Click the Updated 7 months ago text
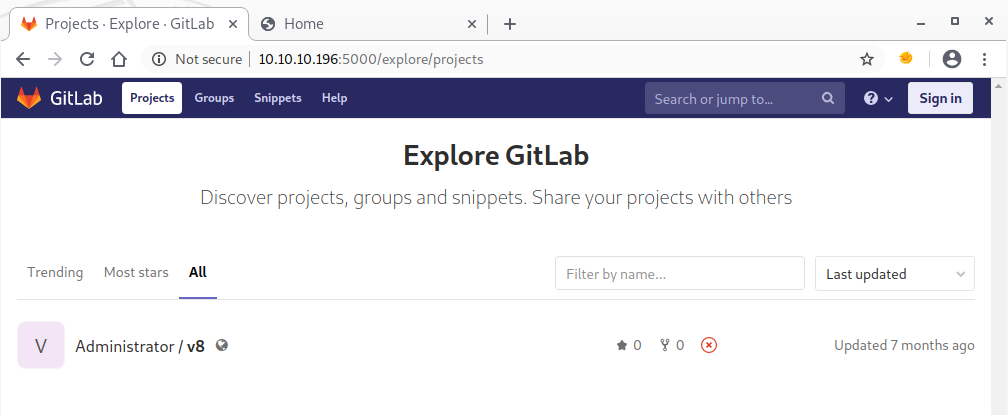Viewport: 1008px width, 415px height. (904, 346)
